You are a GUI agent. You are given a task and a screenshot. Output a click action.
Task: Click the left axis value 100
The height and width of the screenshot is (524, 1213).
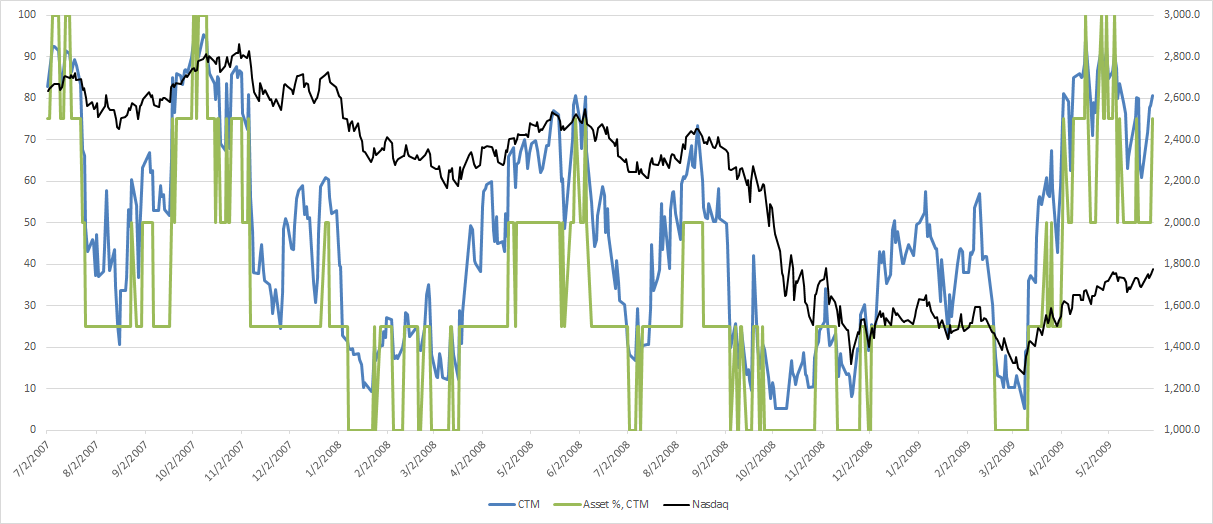pos(28,15)
